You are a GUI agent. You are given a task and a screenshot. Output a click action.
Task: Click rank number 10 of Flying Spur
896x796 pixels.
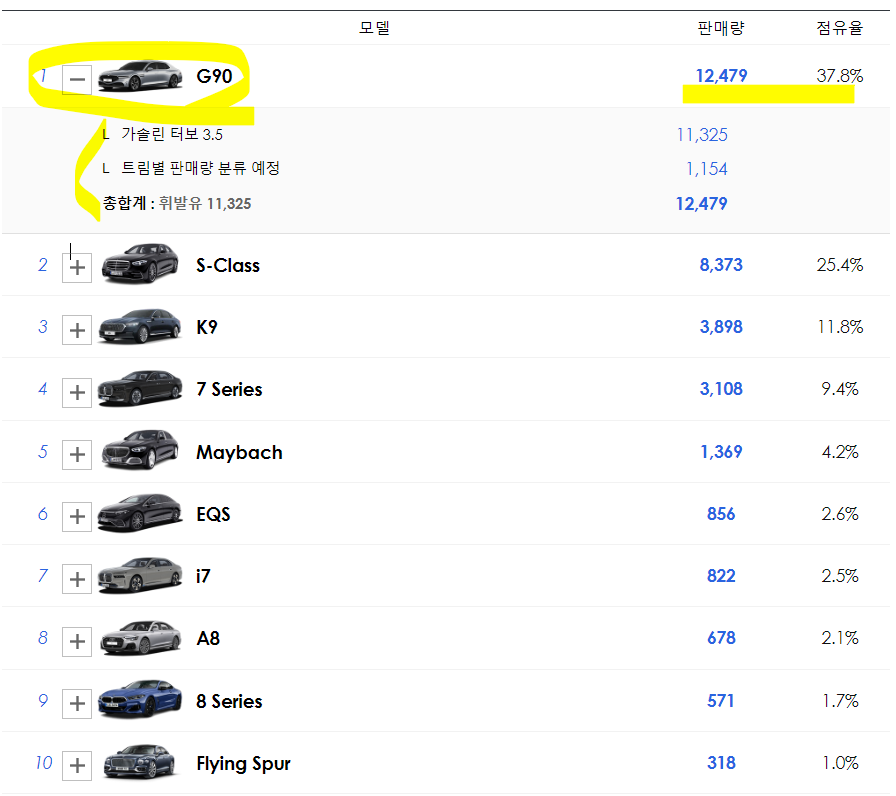43,763
